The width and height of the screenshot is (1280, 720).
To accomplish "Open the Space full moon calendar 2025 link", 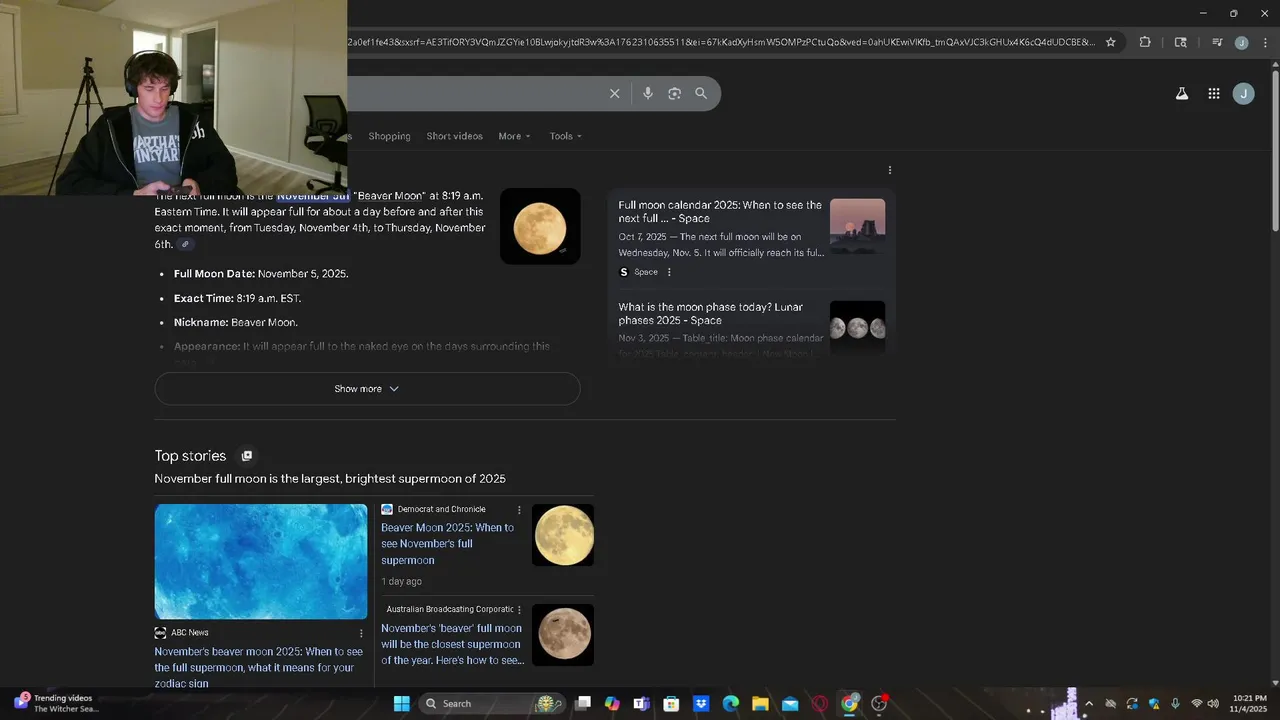I will 720,212.
